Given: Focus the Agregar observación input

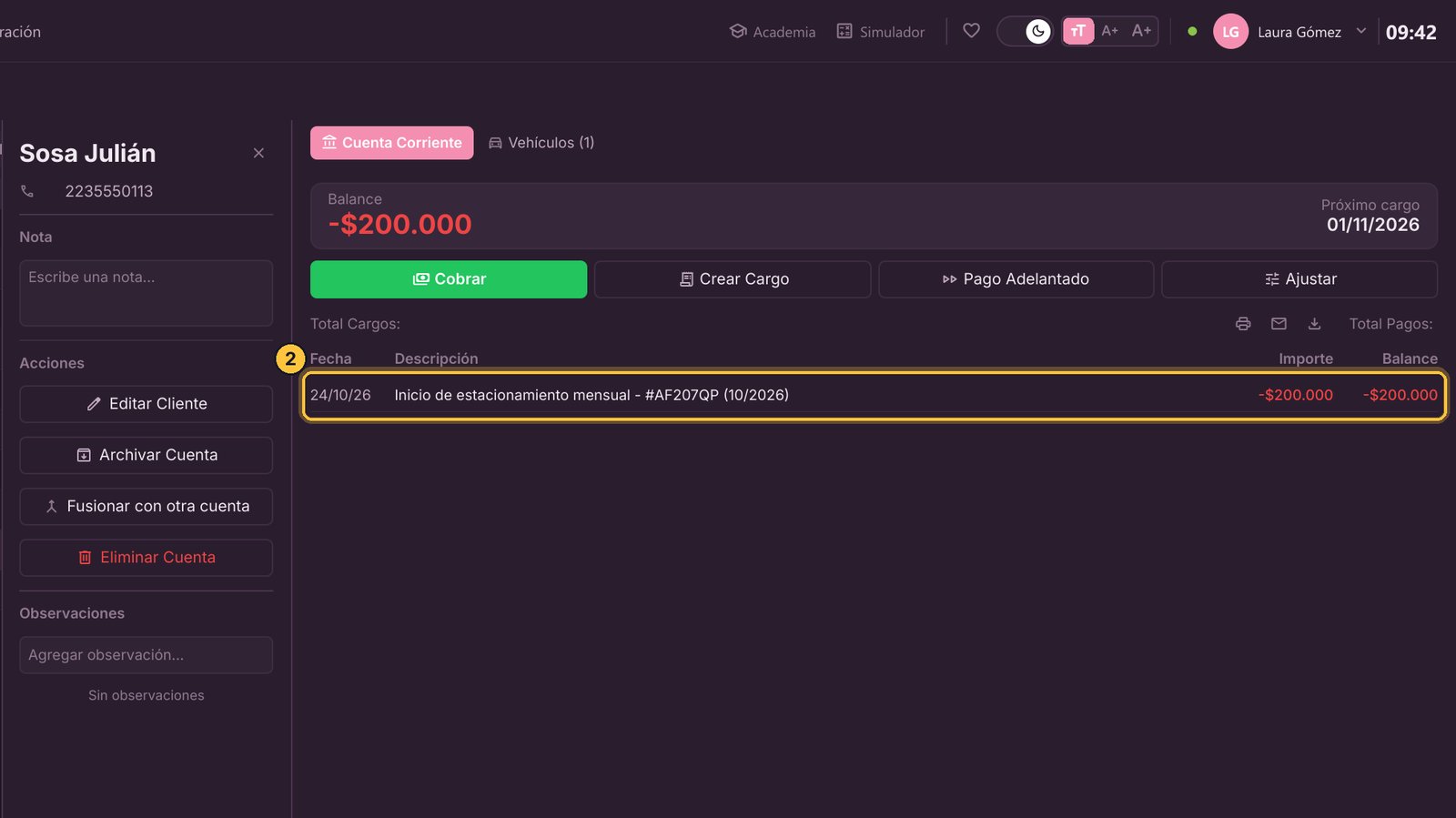Looking at the screenshot, I should pos(146,655).
